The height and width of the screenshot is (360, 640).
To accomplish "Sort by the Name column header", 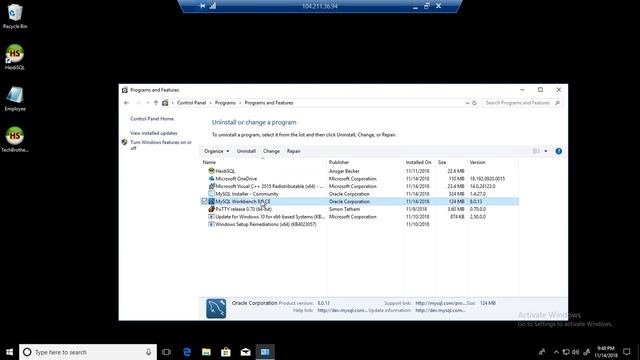I will point(263,162).
